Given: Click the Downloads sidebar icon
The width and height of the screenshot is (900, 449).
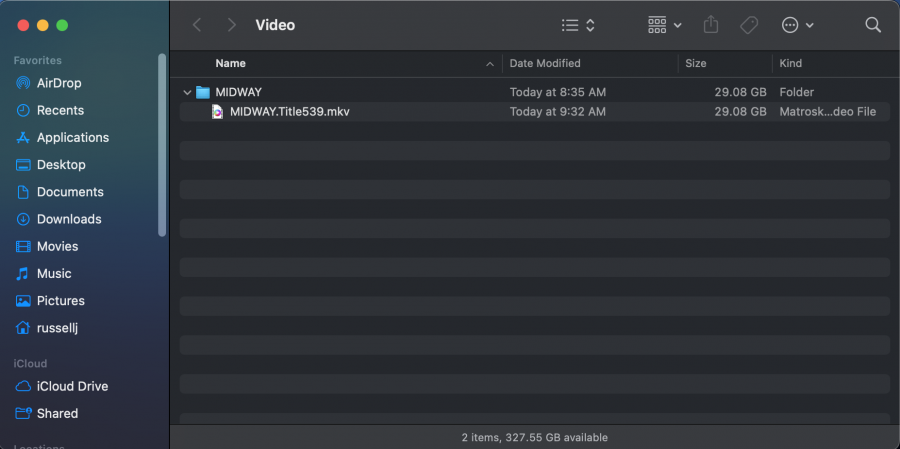Looking at the screenshot, I should 23,219.
